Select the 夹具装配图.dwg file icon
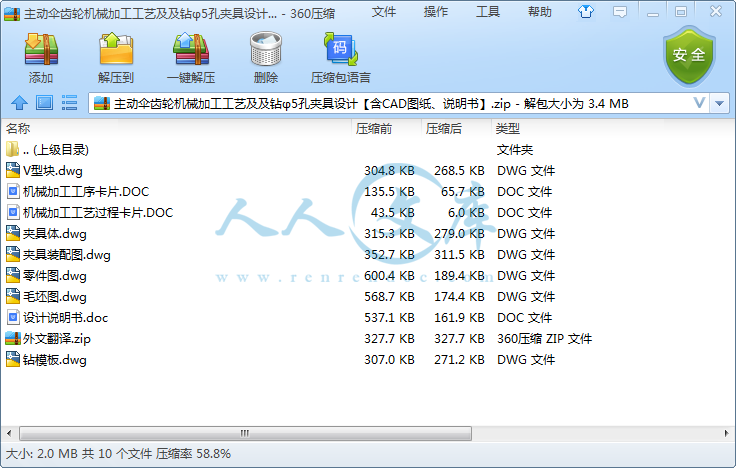The height and width of the screenshot is (468, 736). (13, 254)
